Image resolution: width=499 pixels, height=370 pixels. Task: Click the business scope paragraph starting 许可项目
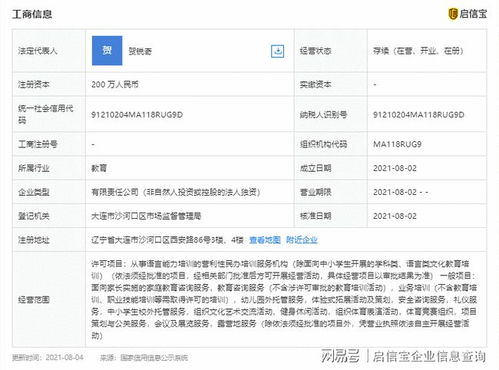pyautogui.click(x=284, y=300)
